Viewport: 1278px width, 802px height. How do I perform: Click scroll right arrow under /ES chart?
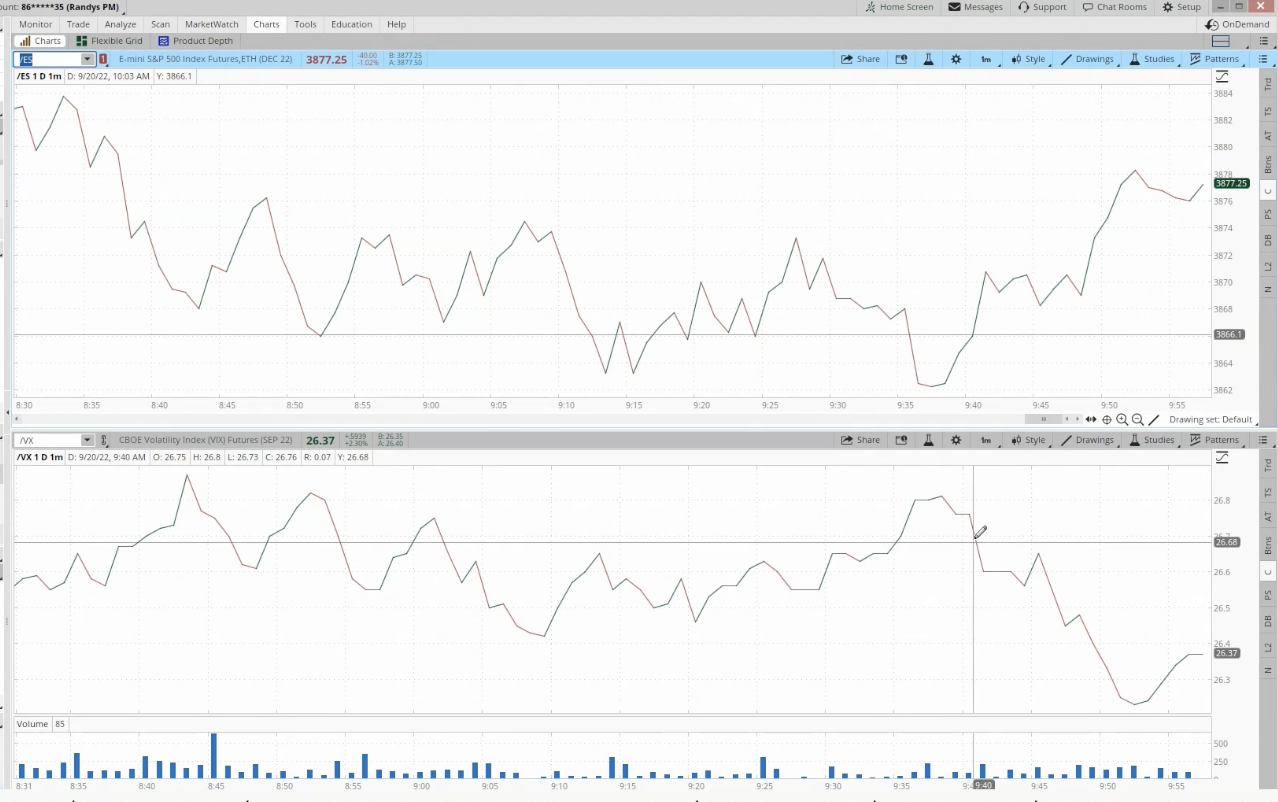point(1078,420)
